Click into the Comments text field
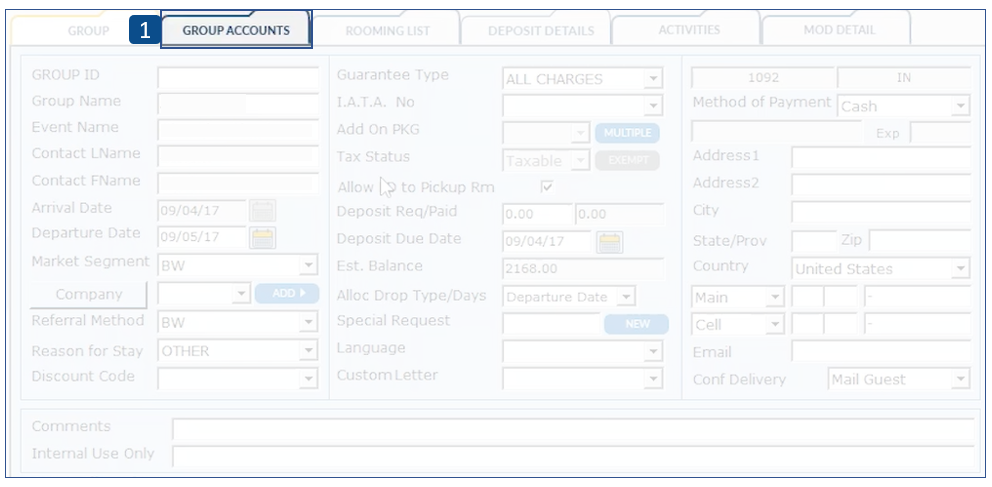The image size is (992, 487). (572, 429)
